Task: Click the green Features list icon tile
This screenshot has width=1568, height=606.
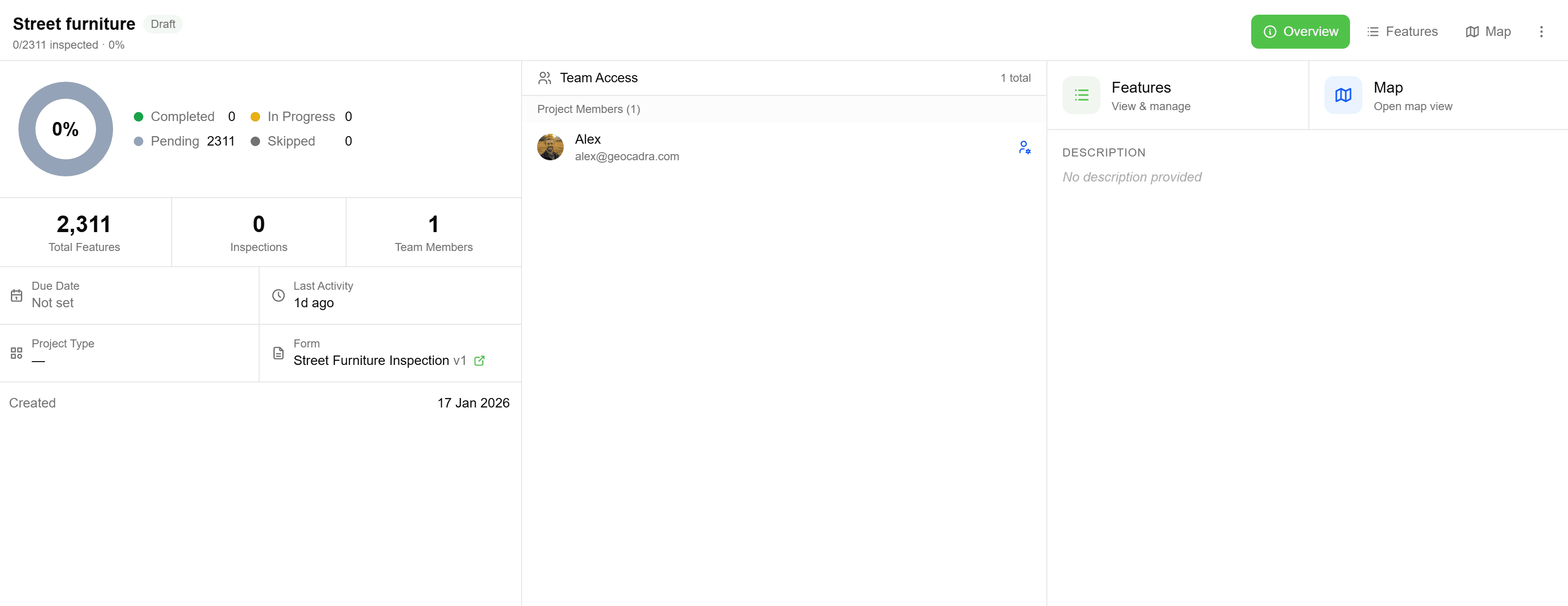Action: click(x=1081, y=95)
